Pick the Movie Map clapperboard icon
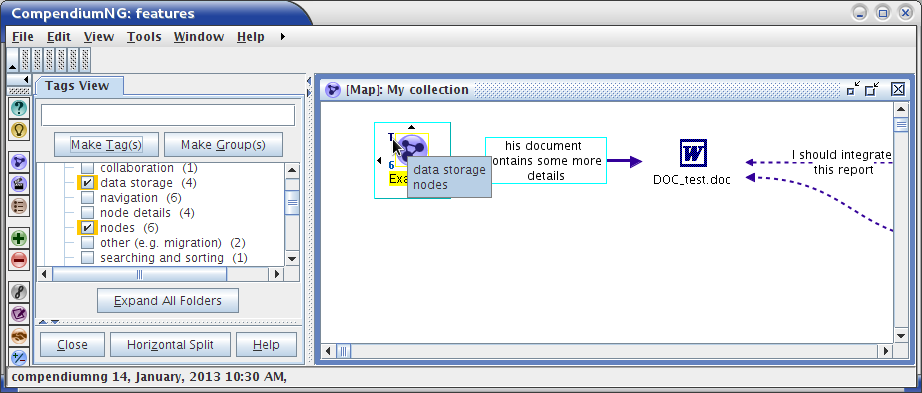Viewport: 922px width, 393px height. (x=19, y=184)
